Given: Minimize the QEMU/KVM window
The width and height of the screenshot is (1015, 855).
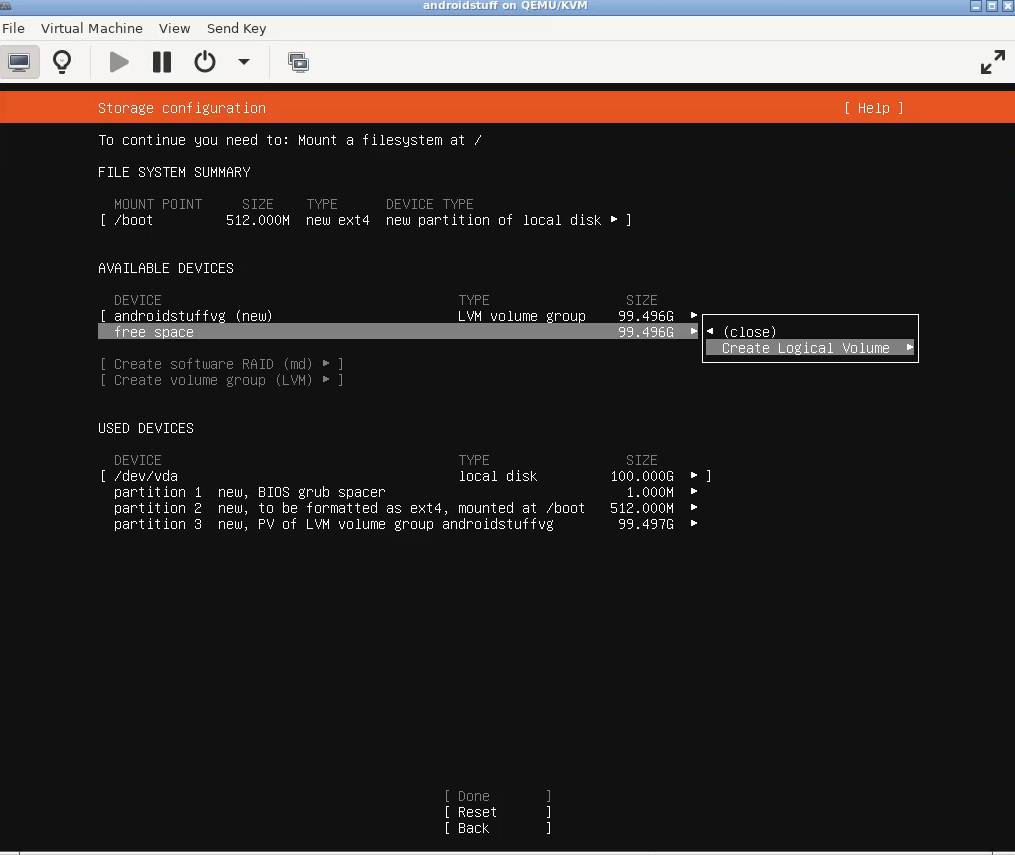Looking at the screenshot, I should [976, 6].
